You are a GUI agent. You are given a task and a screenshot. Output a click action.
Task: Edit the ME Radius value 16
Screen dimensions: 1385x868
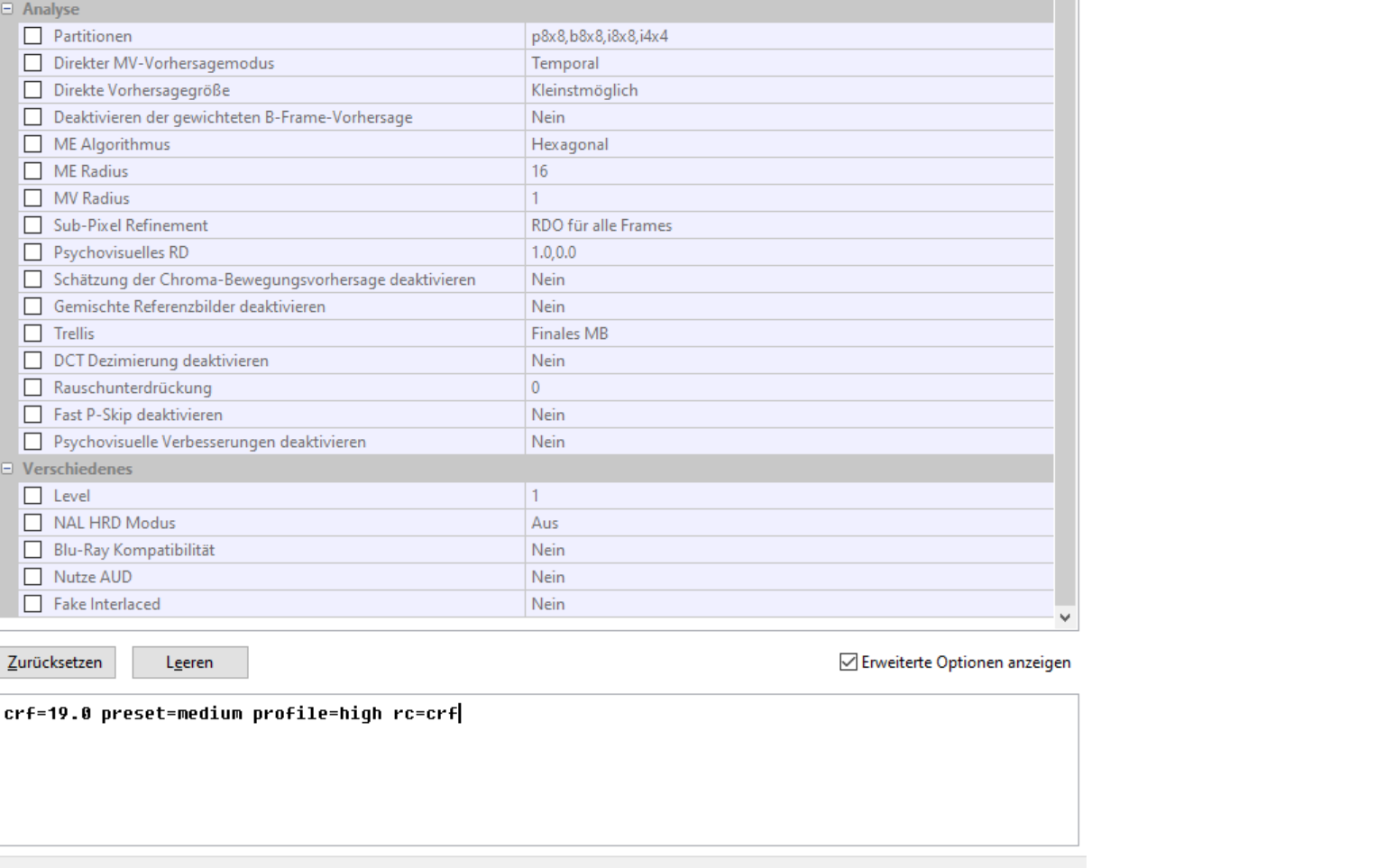coord(788,171)
